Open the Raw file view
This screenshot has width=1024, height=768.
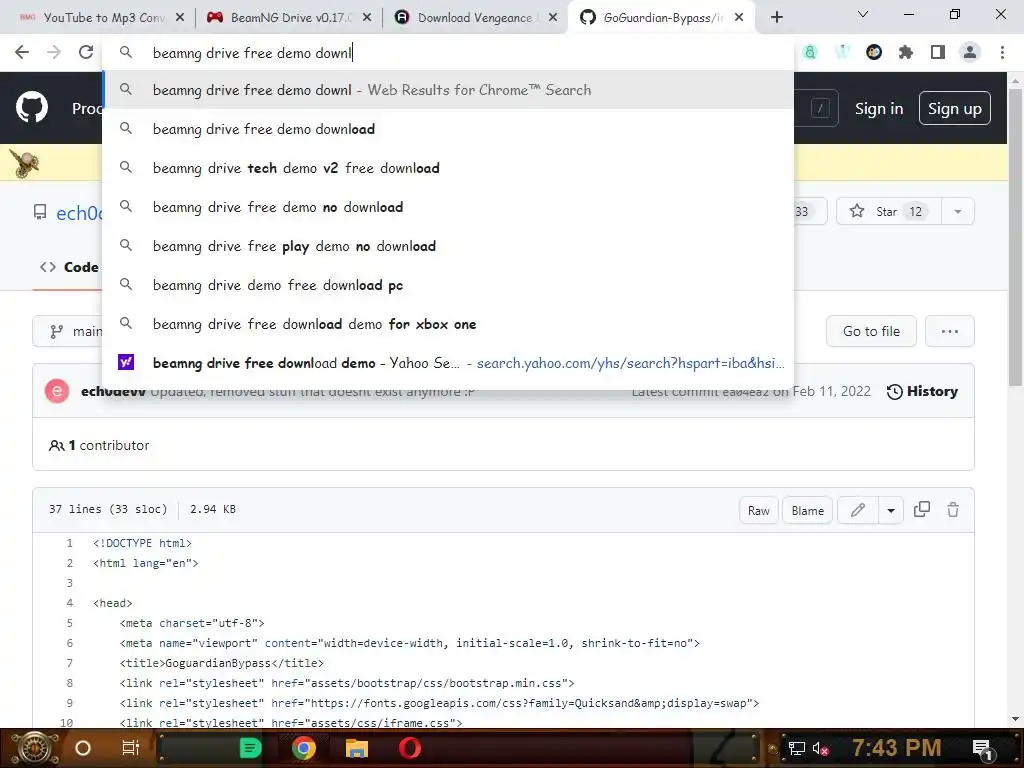(758, 510)
